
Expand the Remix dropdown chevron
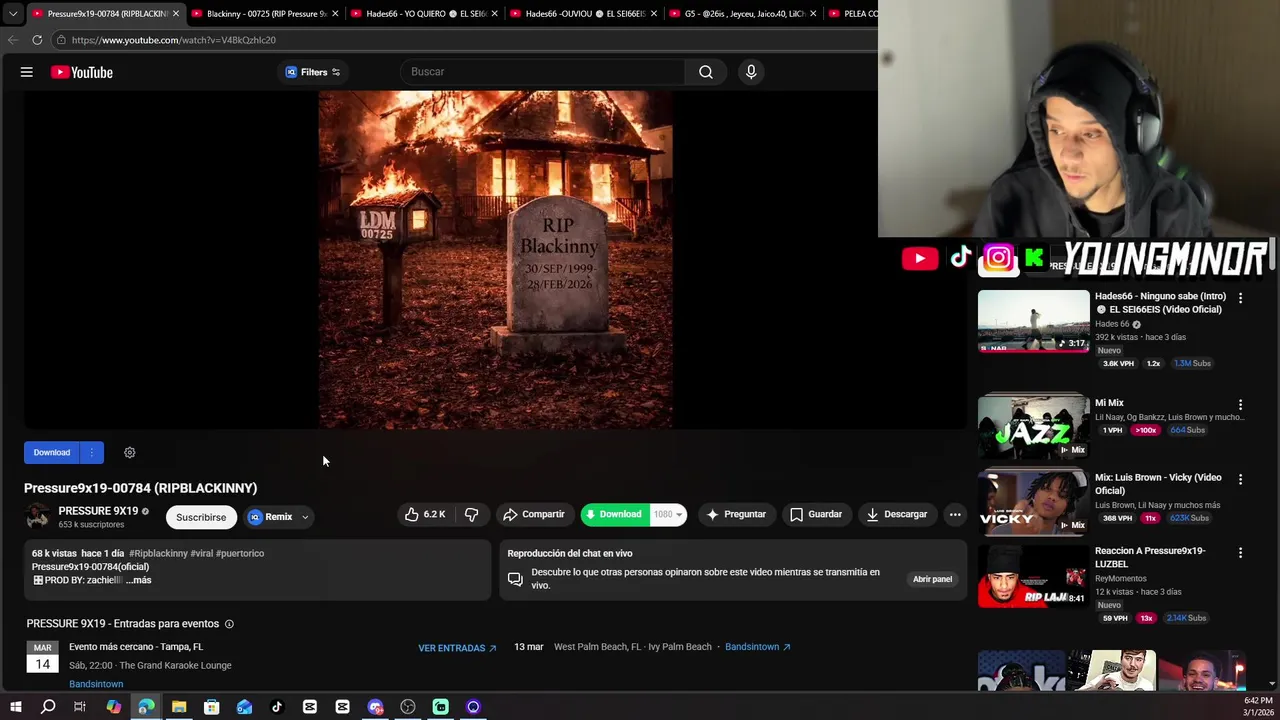point(305,517)
